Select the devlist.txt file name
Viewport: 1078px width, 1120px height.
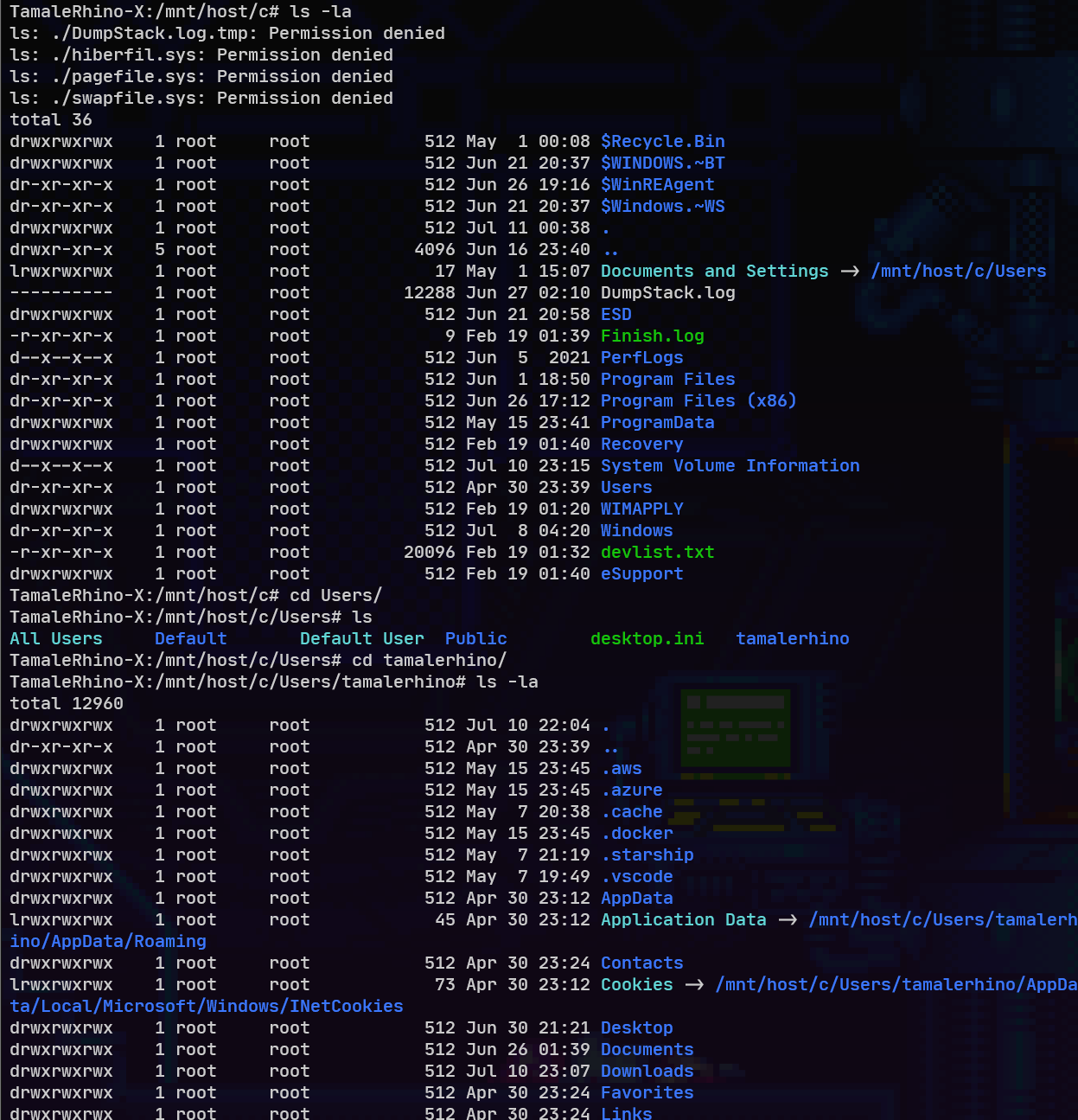click(657, 552)
